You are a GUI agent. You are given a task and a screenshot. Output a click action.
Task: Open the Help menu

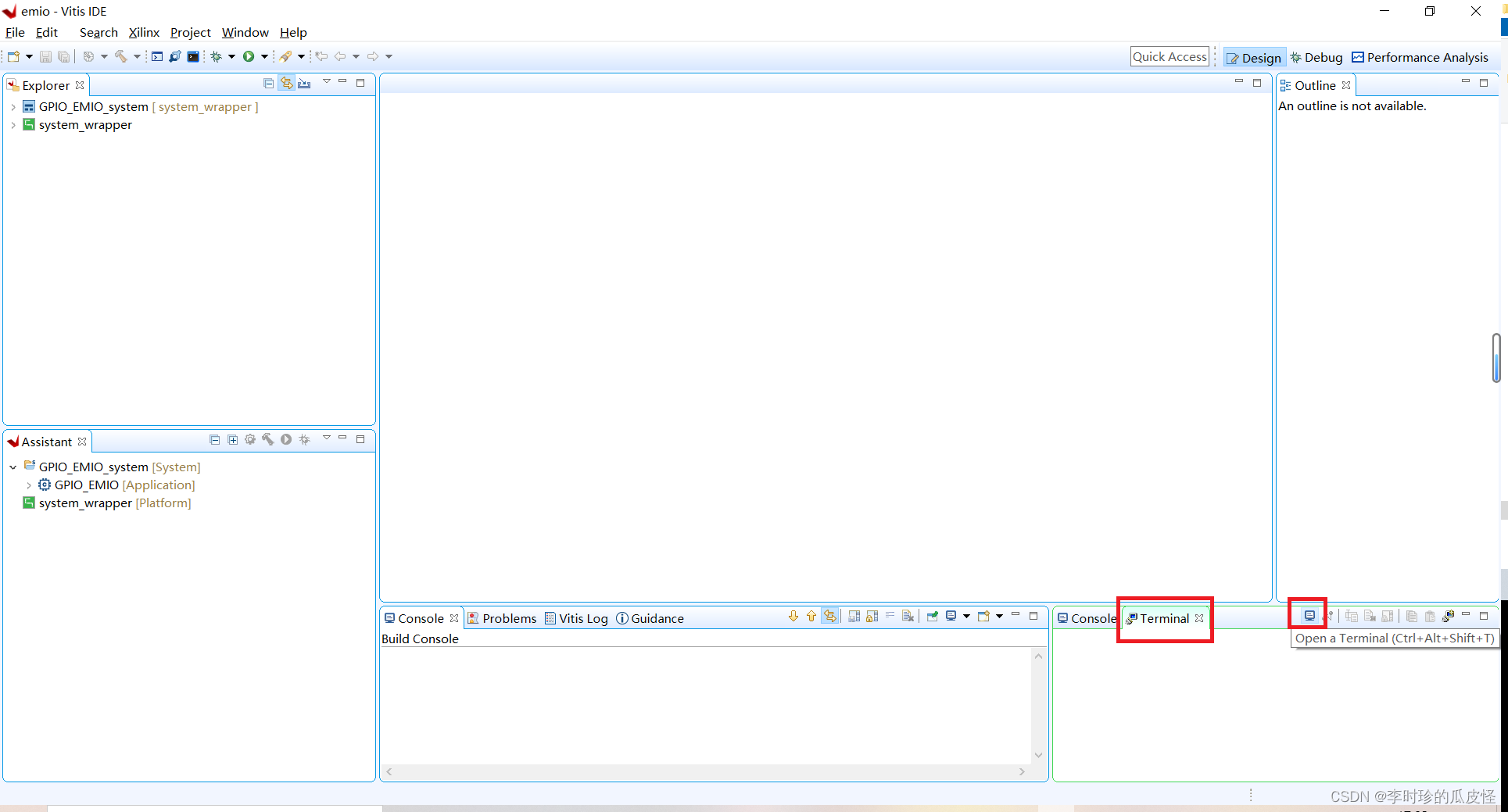pos(293,32)
